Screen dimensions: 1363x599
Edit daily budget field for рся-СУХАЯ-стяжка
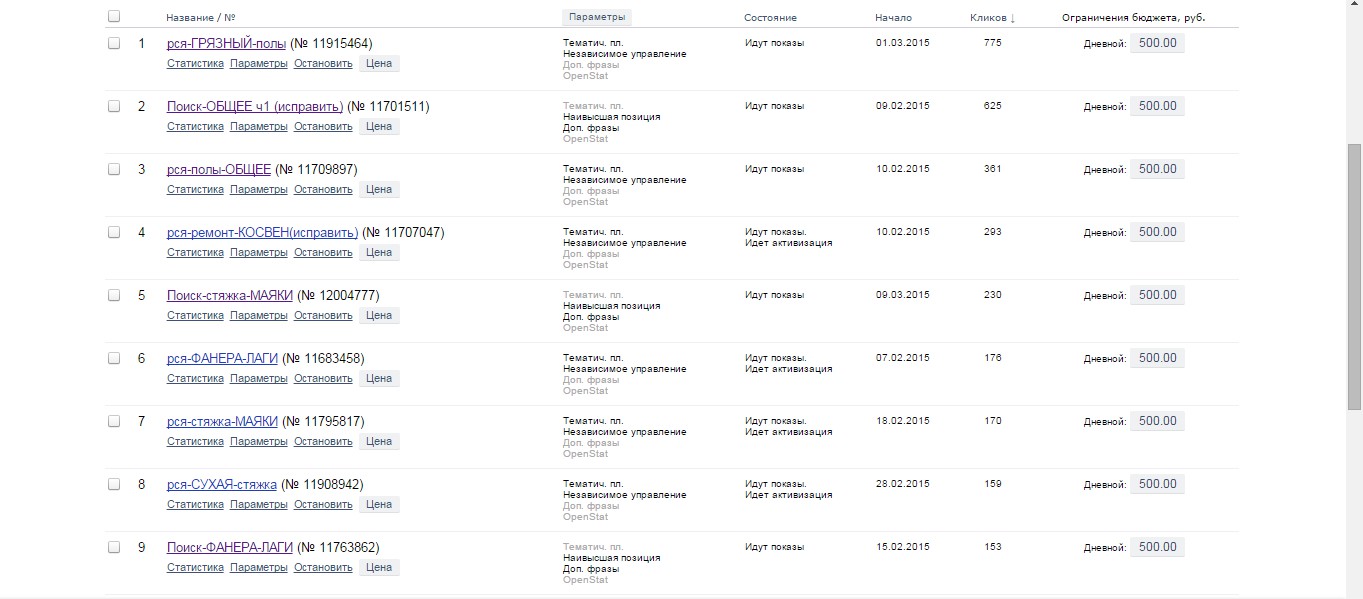click(1157, 484)
